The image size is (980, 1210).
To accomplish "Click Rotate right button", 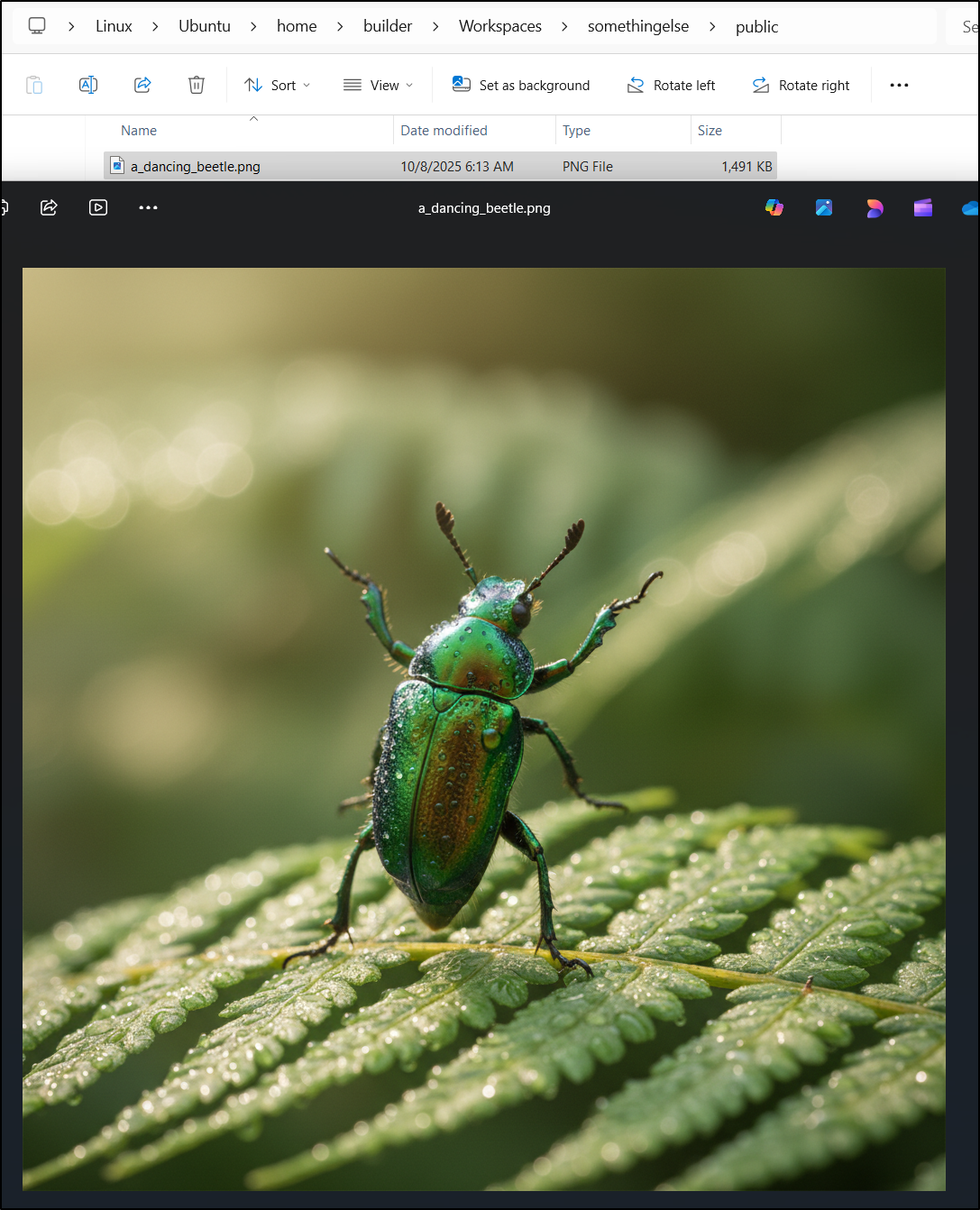I will click(801, 85).
